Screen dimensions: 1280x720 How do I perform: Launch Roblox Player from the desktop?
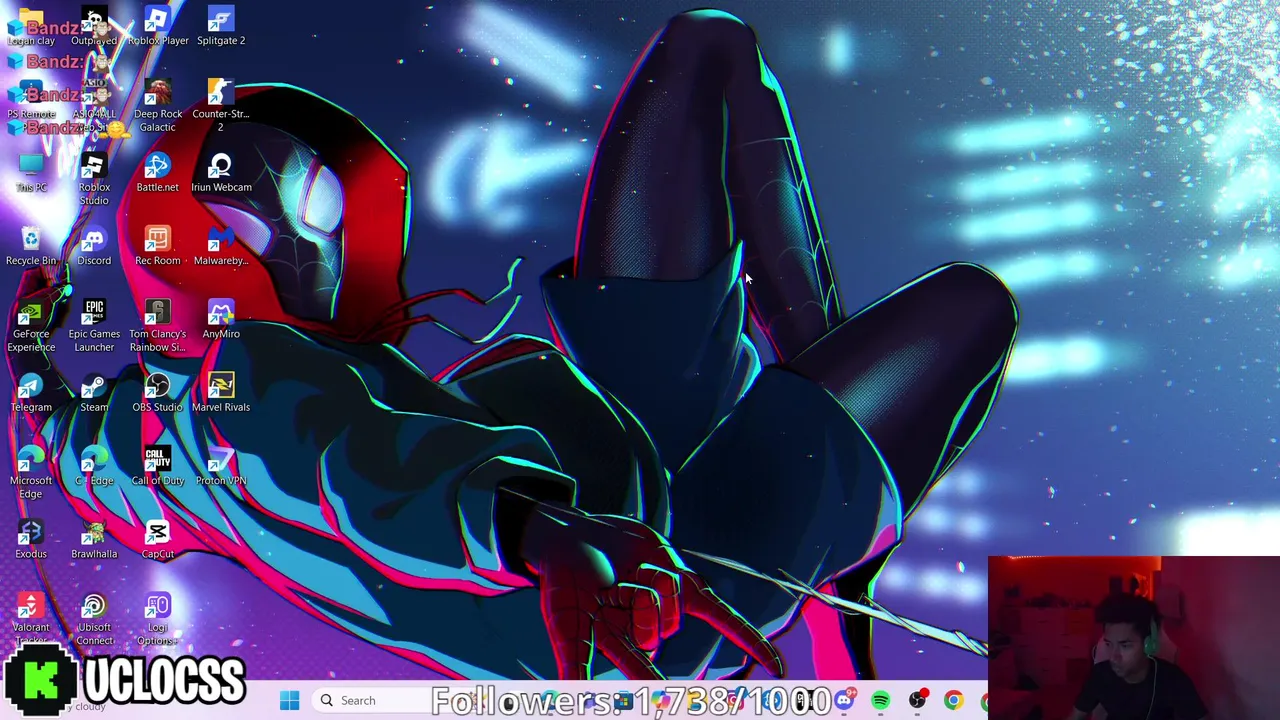click(157, 27)
